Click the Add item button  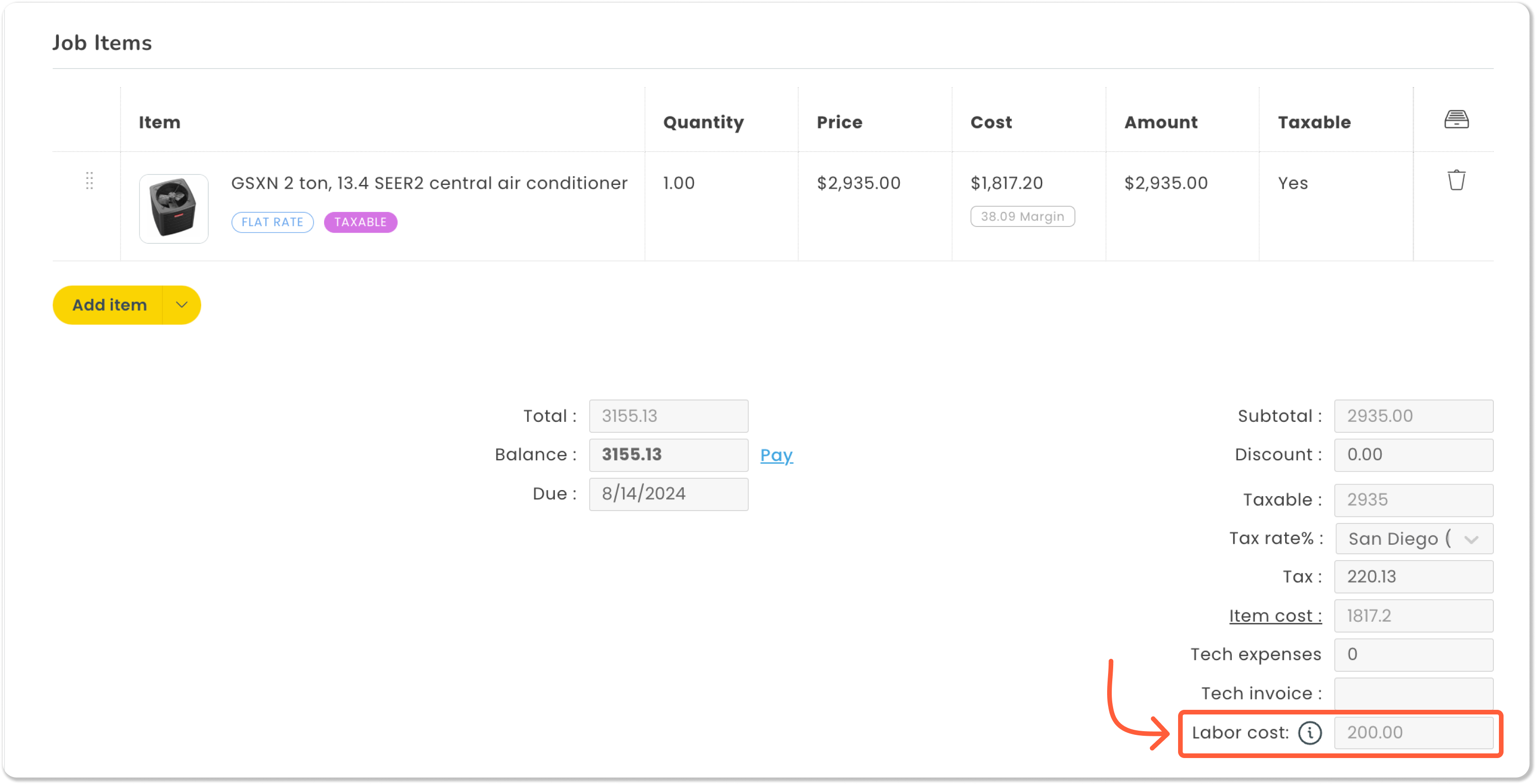pyautogui.click(x=109, y=305)
